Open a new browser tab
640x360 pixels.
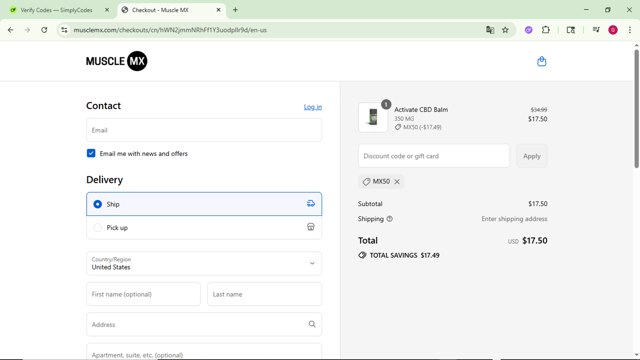(235, 10)
